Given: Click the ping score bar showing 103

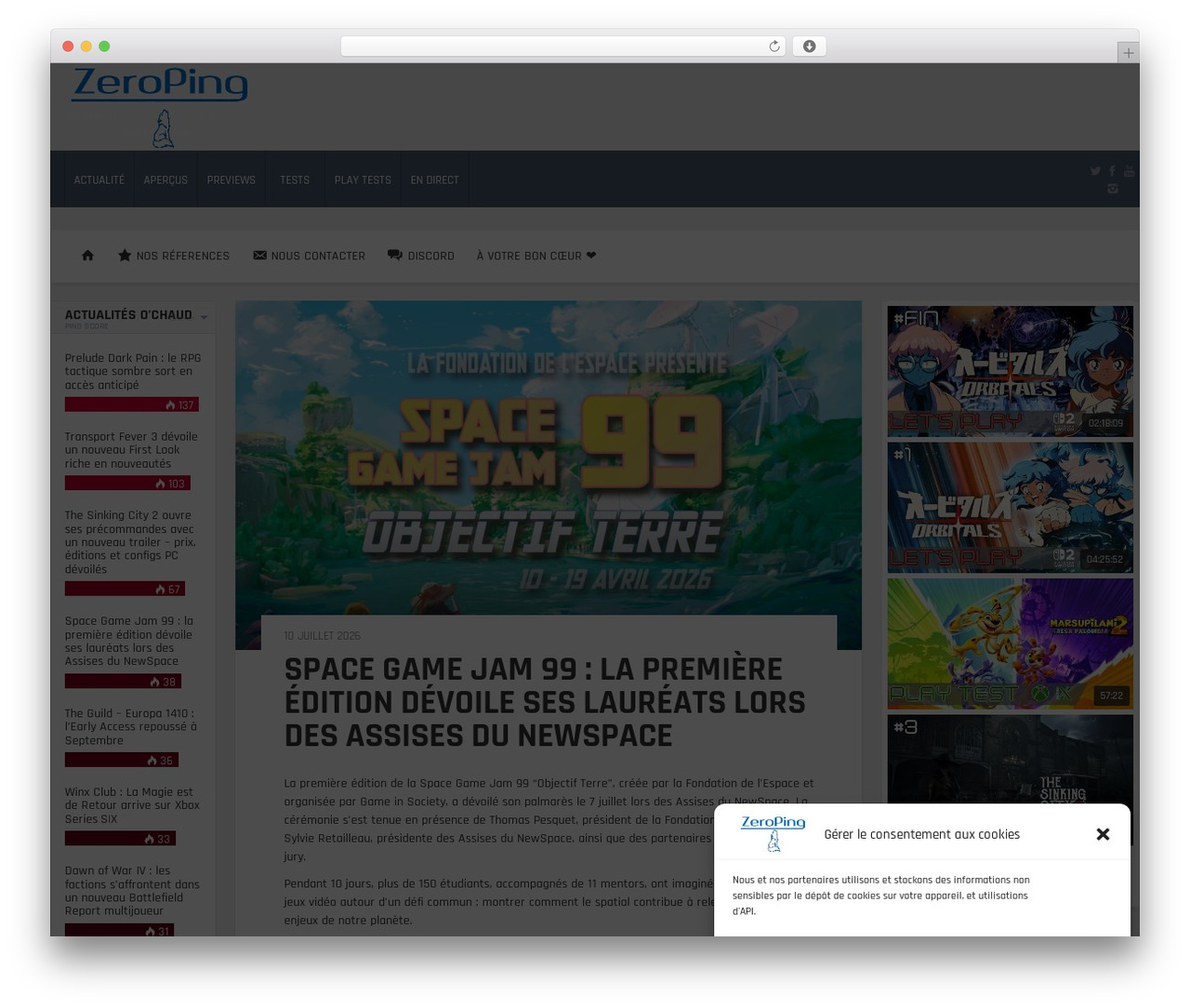Looking at the screenshot, I should point(127,484).
